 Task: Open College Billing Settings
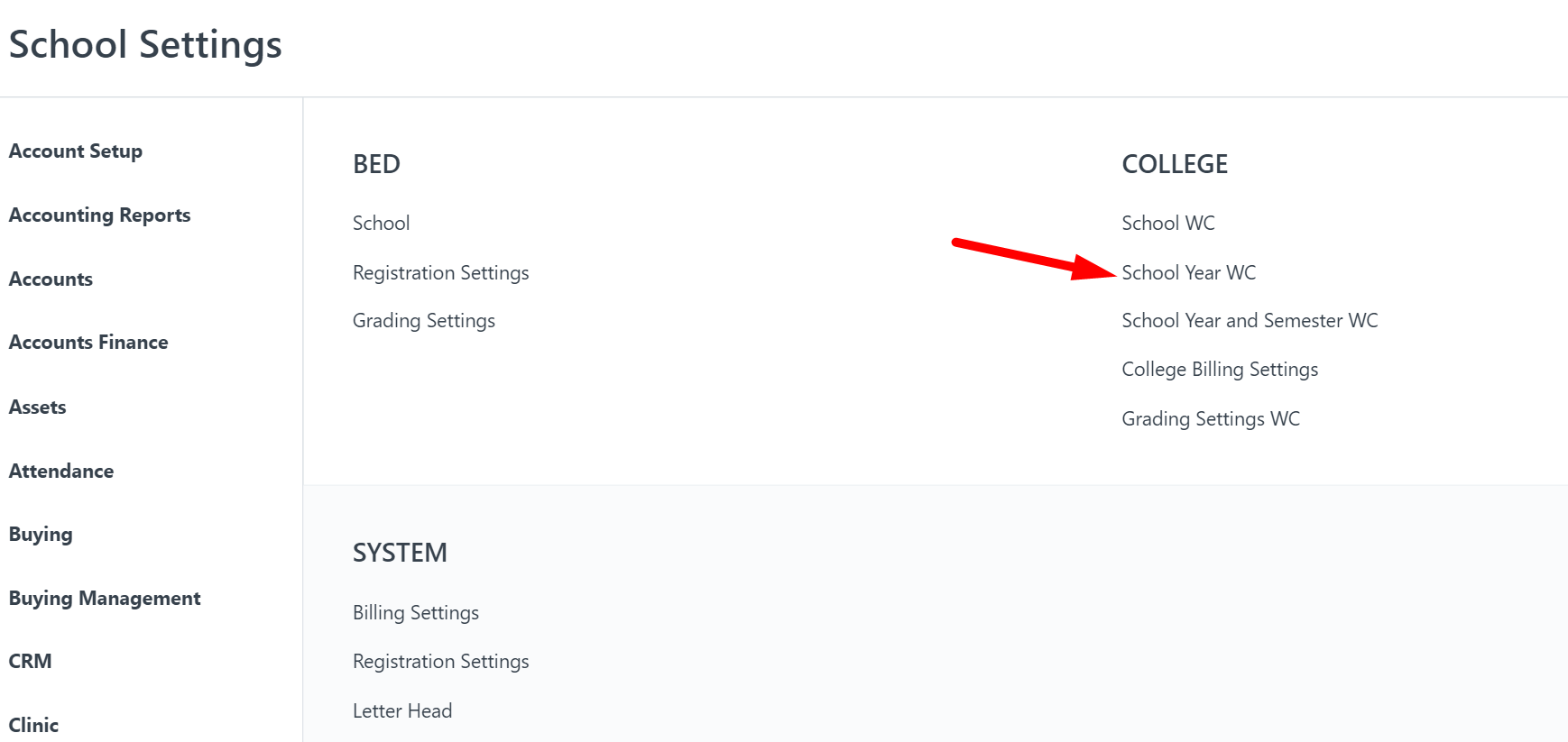coord(1220,370)
